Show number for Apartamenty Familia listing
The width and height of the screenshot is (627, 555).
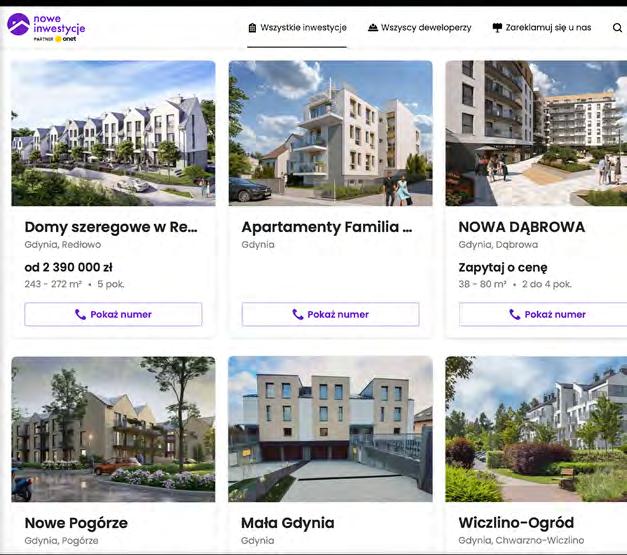coord(330,314)
